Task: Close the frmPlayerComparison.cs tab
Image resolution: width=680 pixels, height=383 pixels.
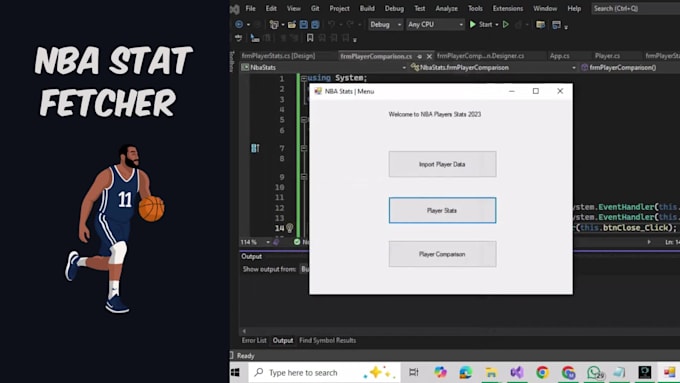Action: [x=429, y=56]
